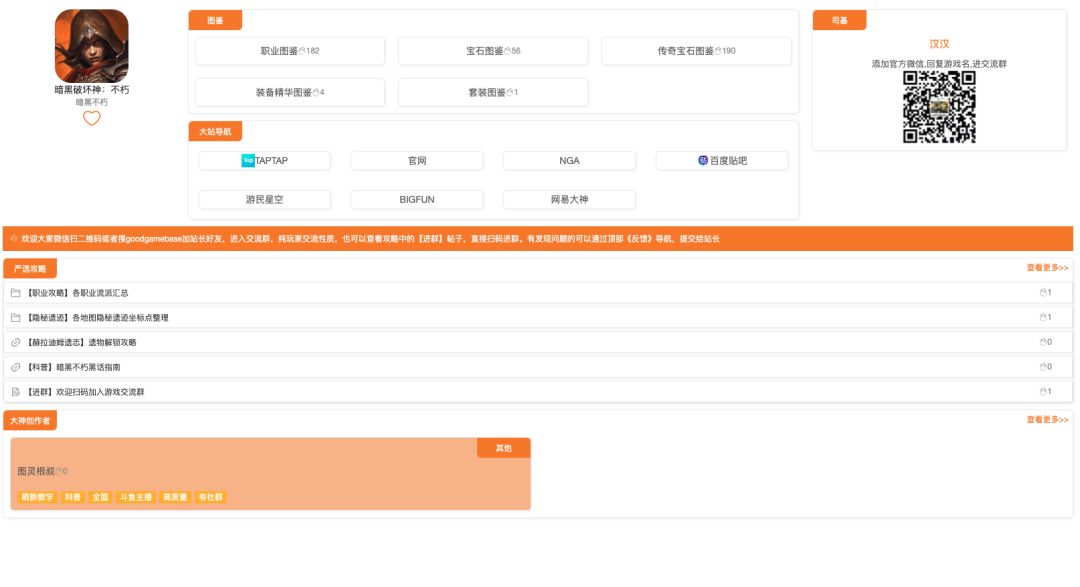Click document icon beside 【进群】 post
This screenshot has width=1080, height=587.
(x=15, y=392)
